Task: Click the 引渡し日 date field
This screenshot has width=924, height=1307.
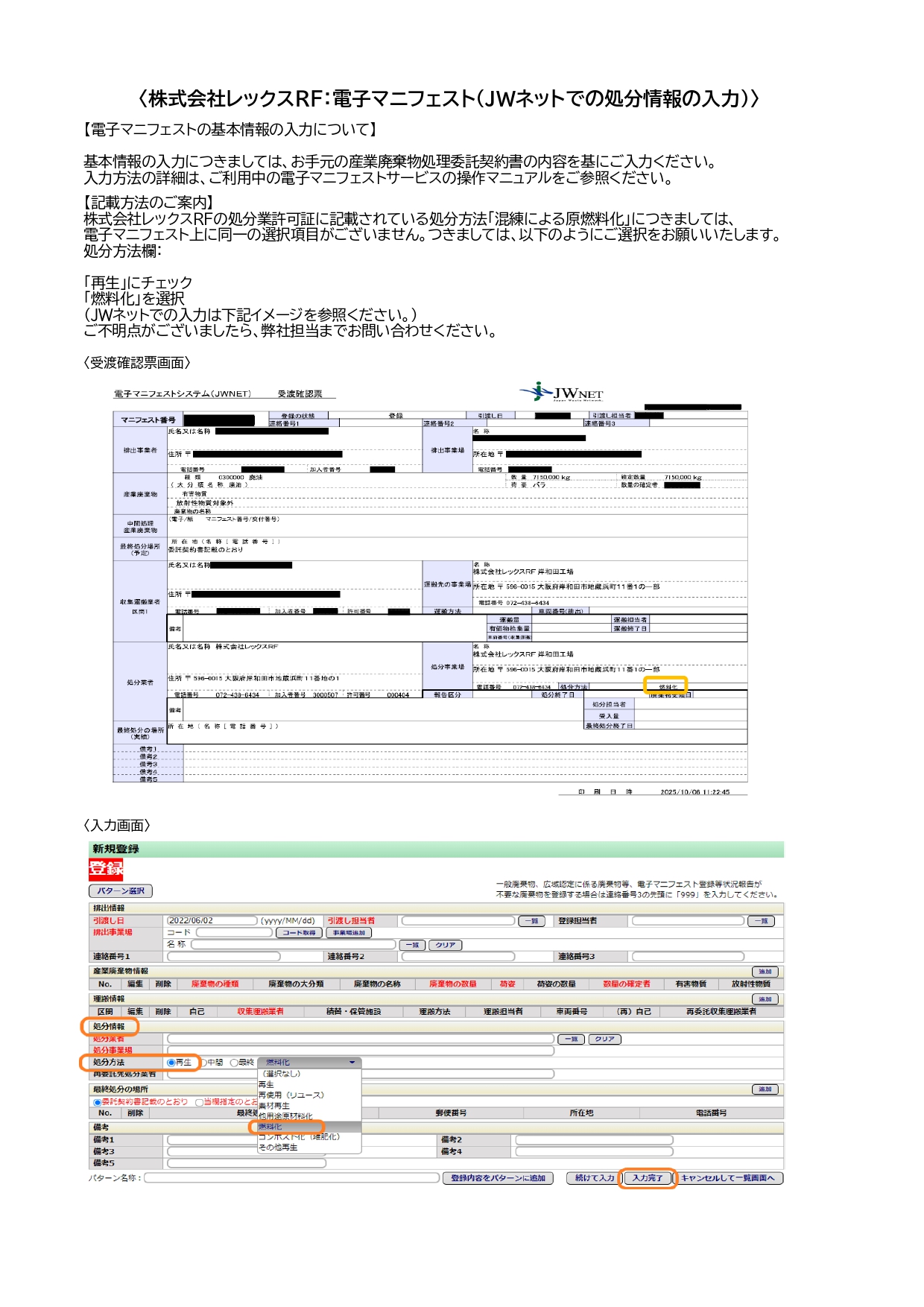Action: pyautogui.click(x=212, y=921)
